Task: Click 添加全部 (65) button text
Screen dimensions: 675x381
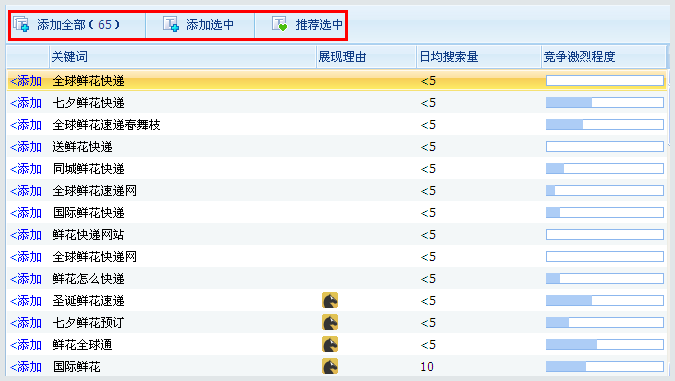Action: click(78, 25)
